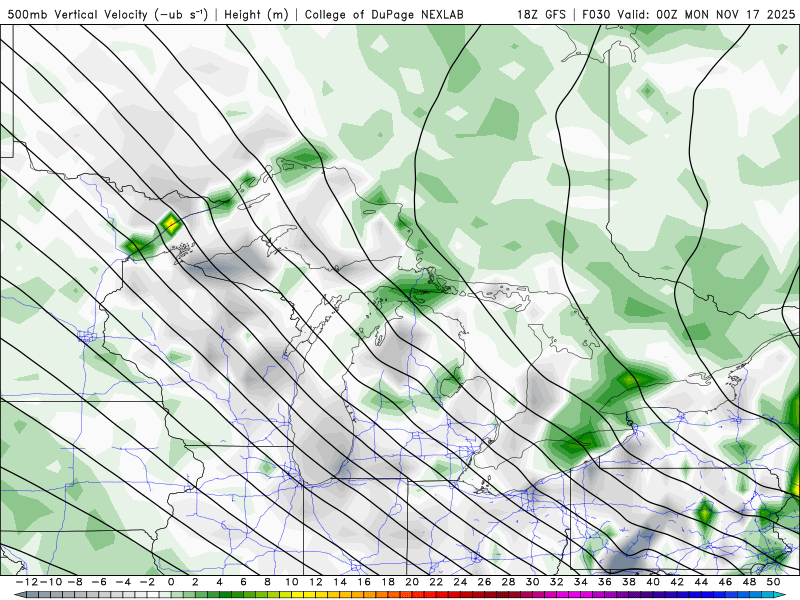Click the "10" color scale label

click(x=291, y=582)
